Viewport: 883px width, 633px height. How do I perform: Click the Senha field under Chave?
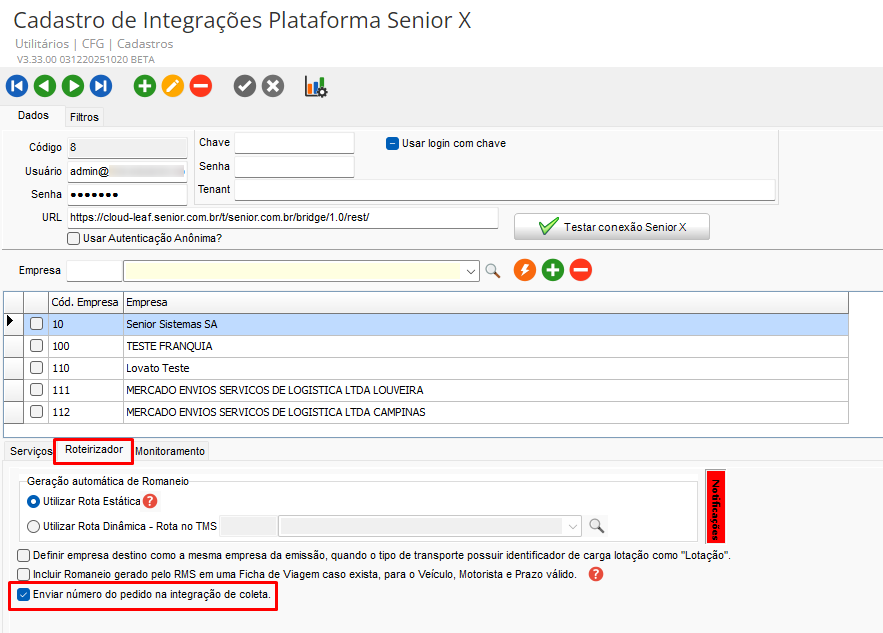(295, 167)
